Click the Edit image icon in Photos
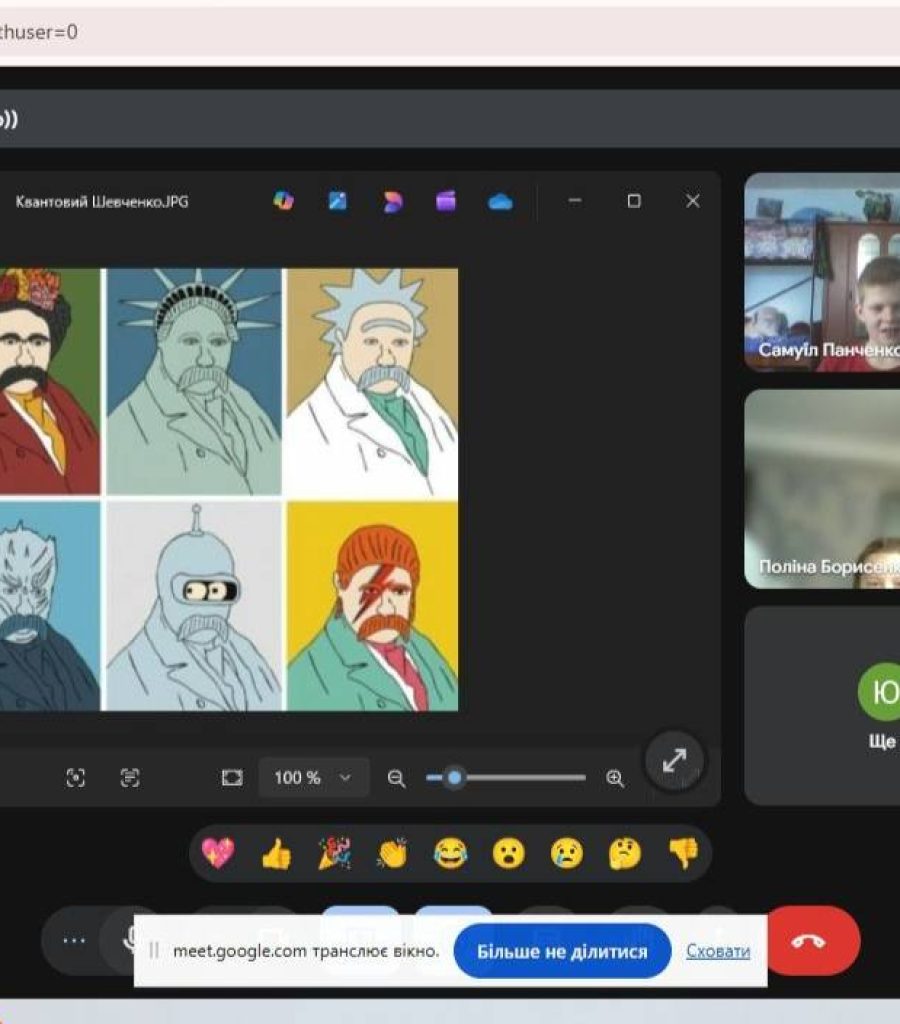 (x=337, y=200)
